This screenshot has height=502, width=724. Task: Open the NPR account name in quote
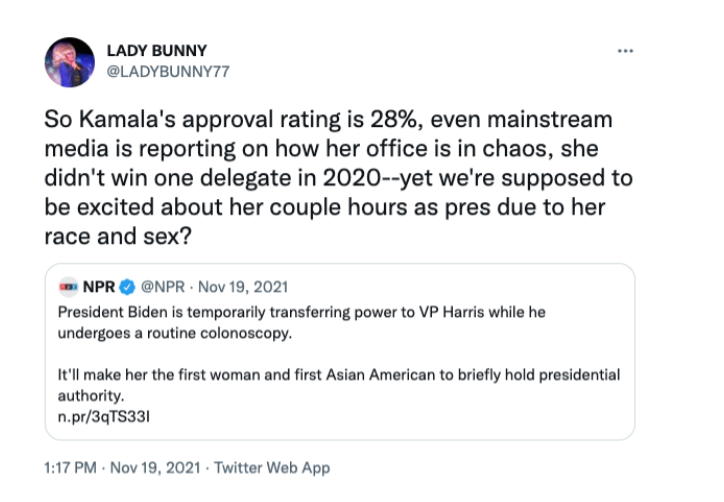point(99,287)
